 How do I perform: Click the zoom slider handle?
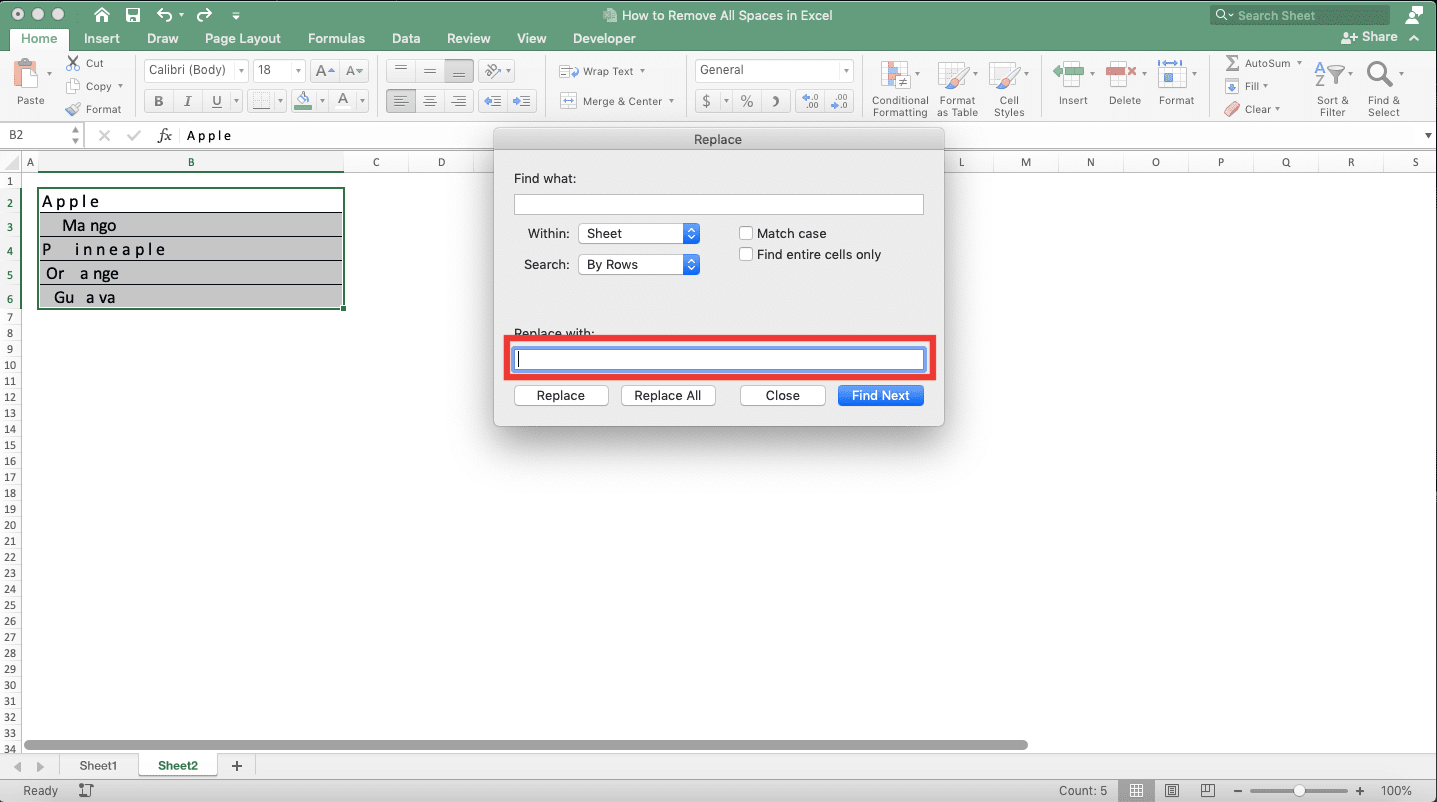click(x=1299, y=790)
